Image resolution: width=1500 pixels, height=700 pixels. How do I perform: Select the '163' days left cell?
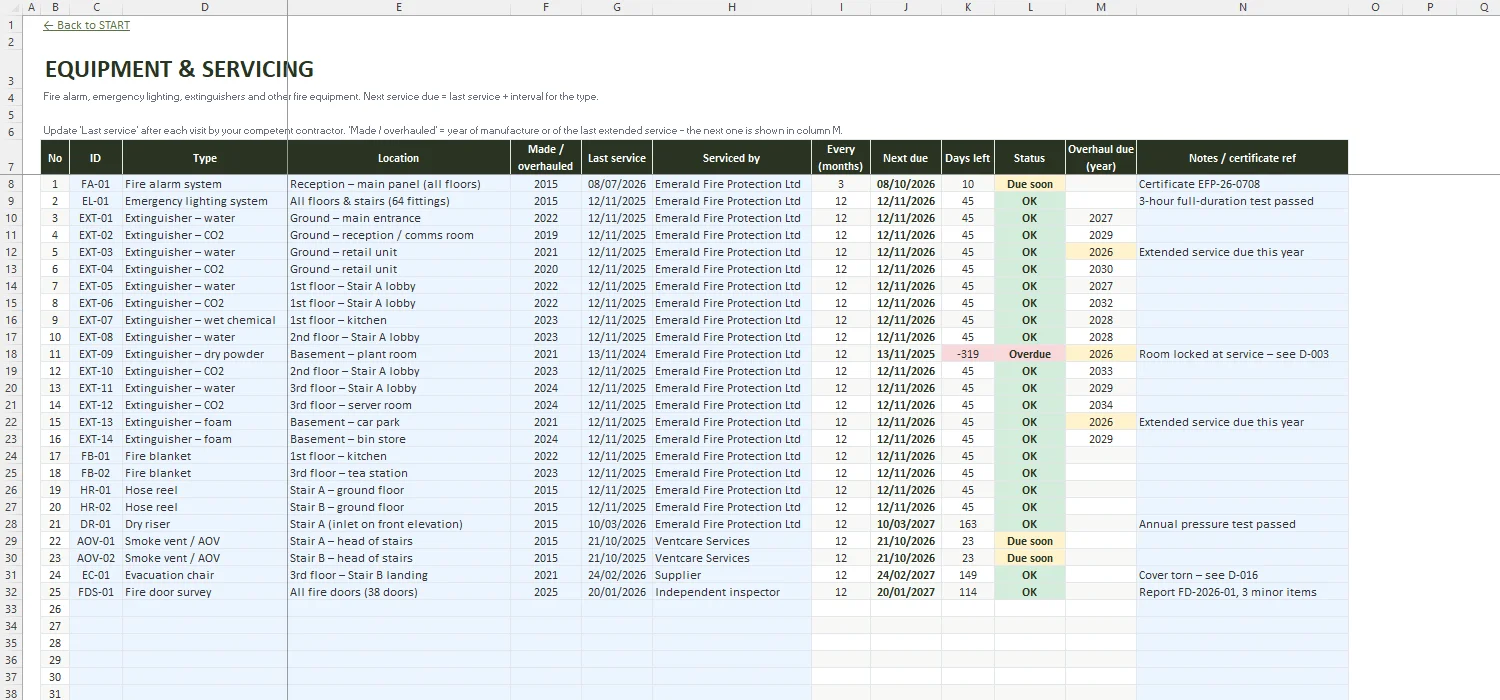968,524
